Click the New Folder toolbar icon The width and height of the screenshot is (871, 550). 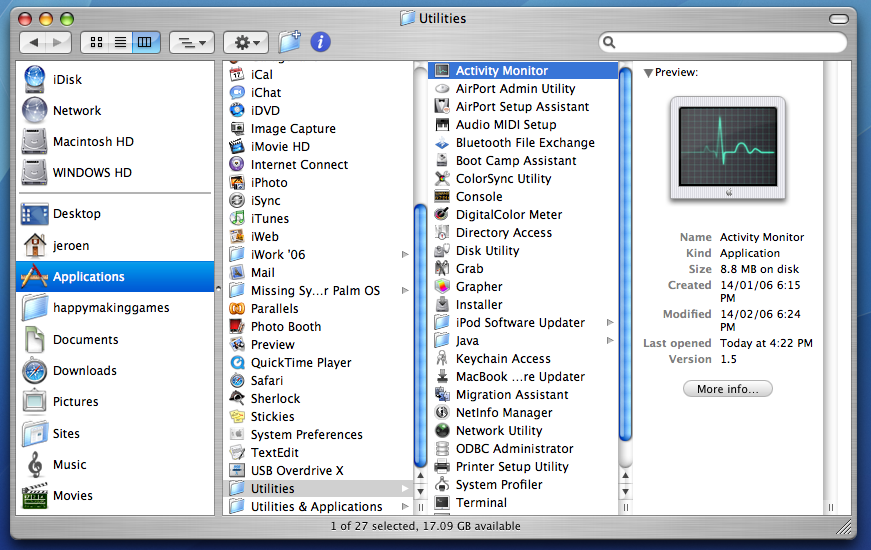point(289,42)
